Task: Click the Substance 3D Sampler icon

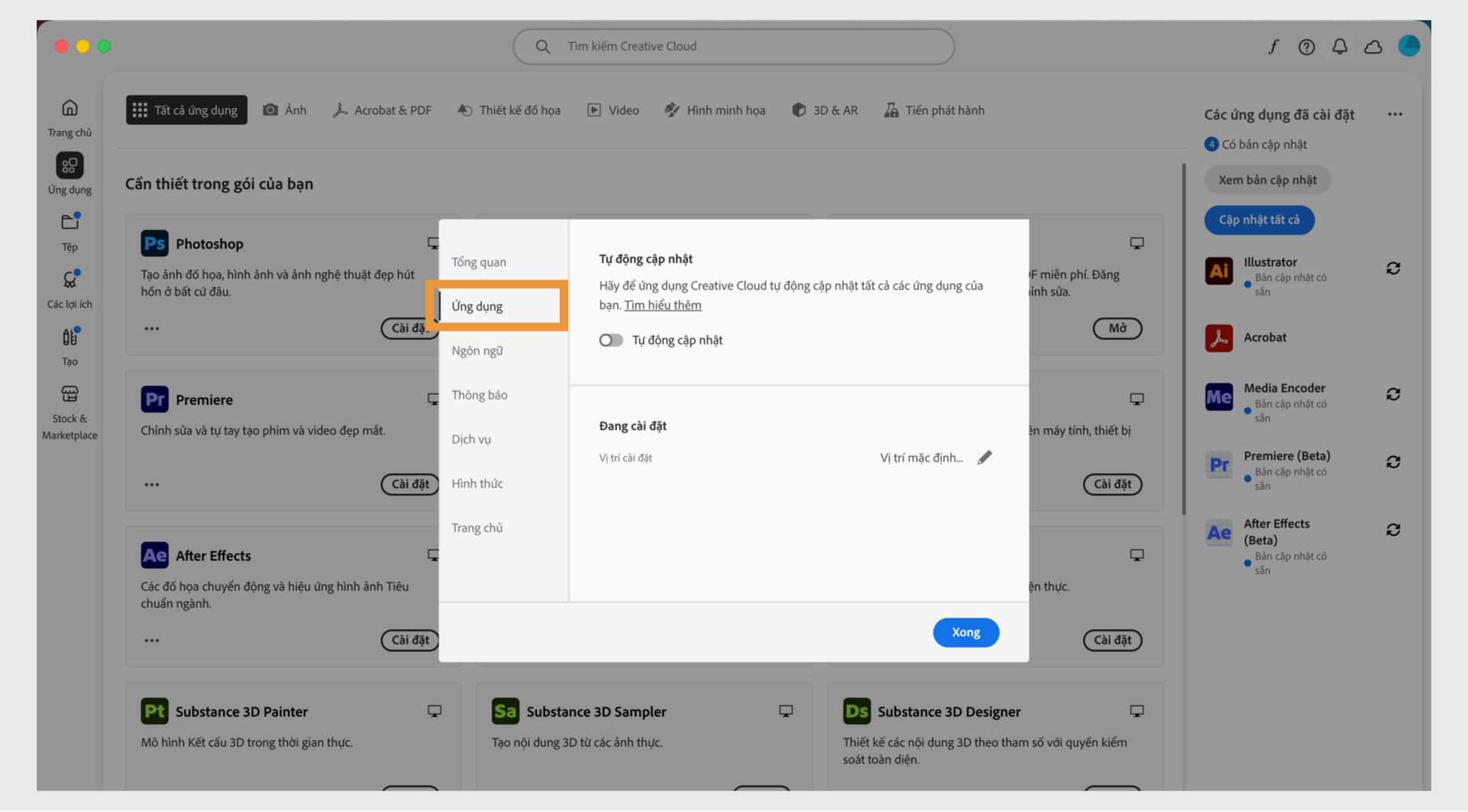Action: coord(505,711)
